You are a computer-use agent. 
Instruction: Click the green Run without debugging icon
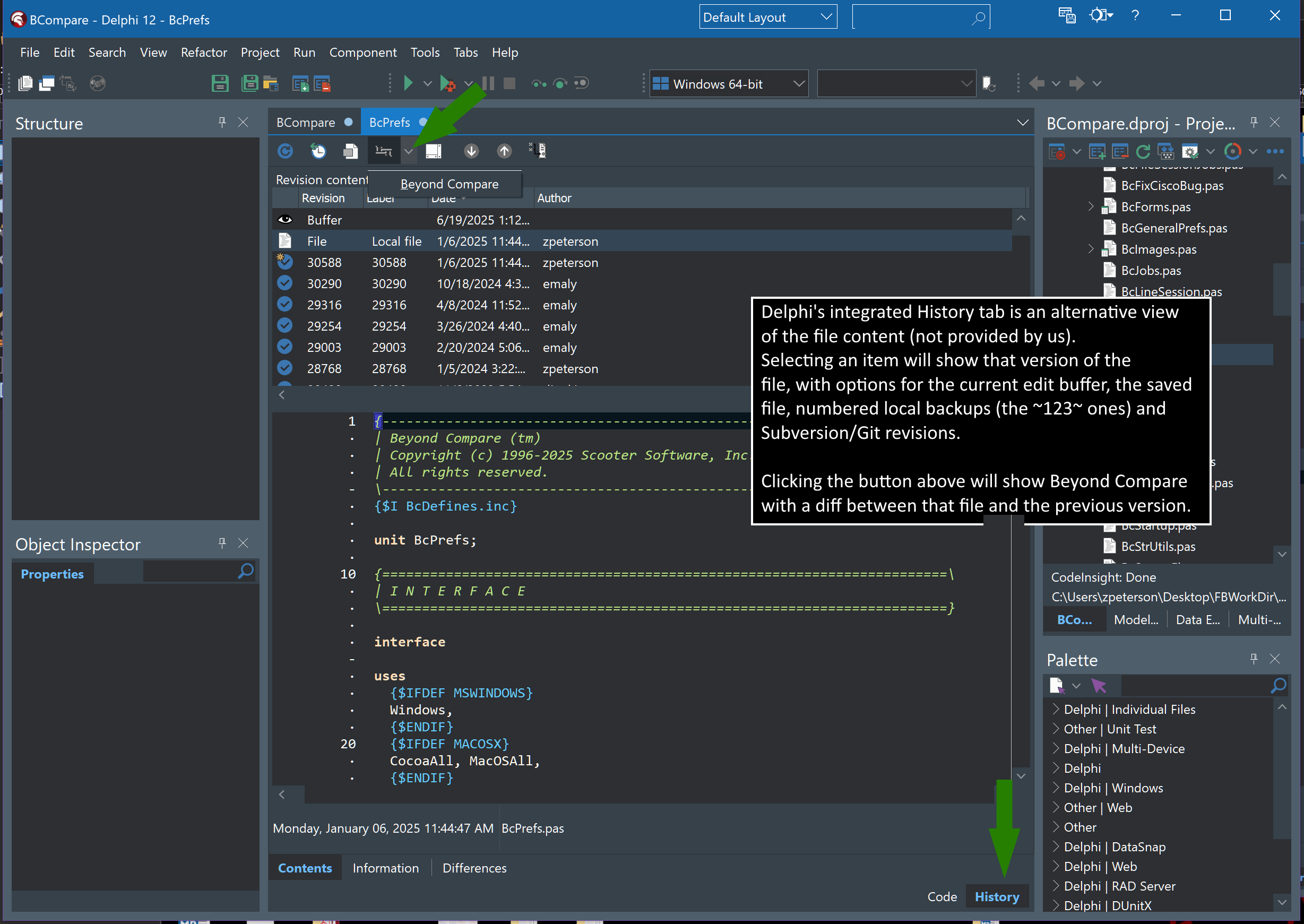click(x=408, y=84)
